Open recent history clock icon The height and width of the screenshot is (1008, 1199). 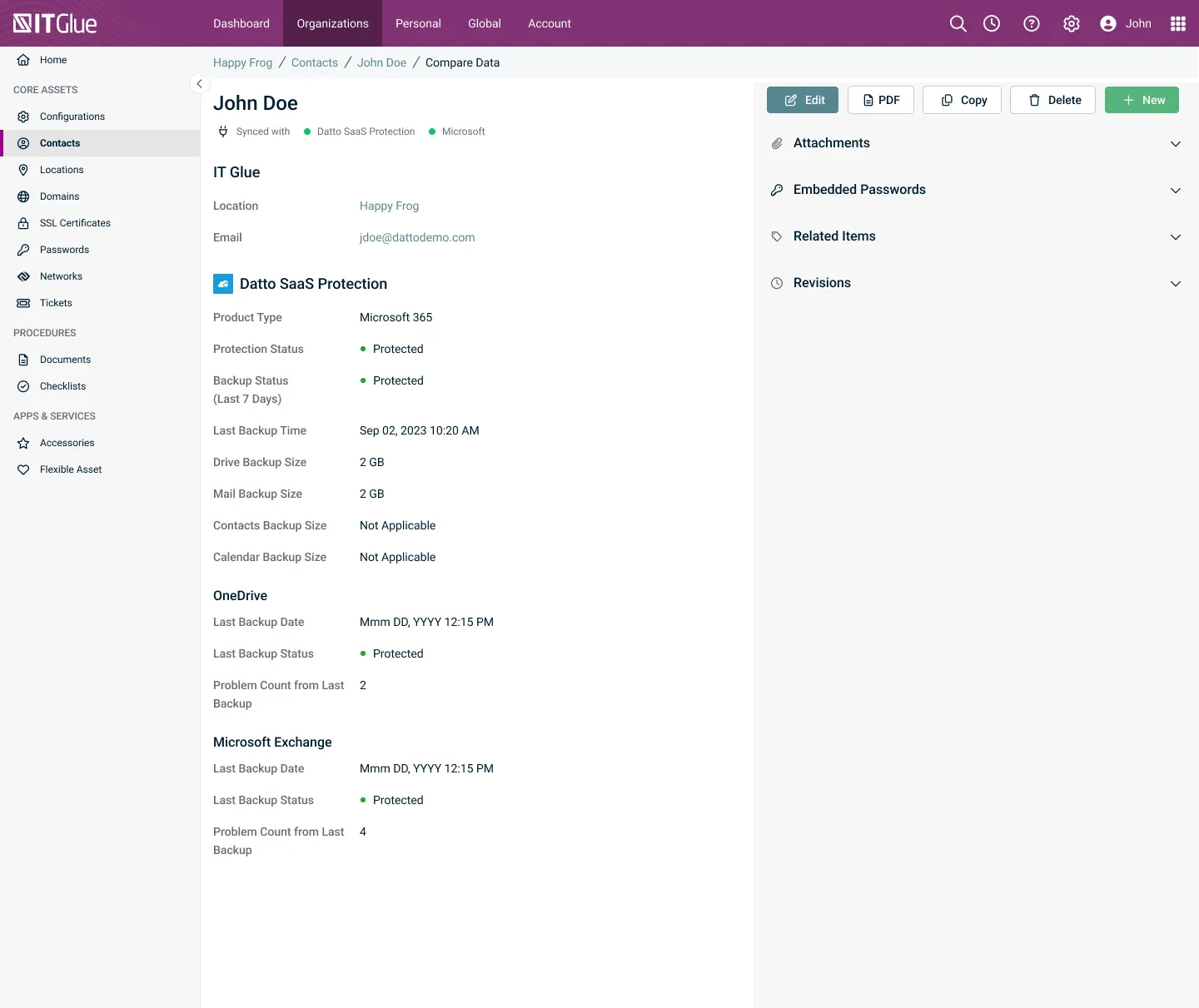(991, 23)
